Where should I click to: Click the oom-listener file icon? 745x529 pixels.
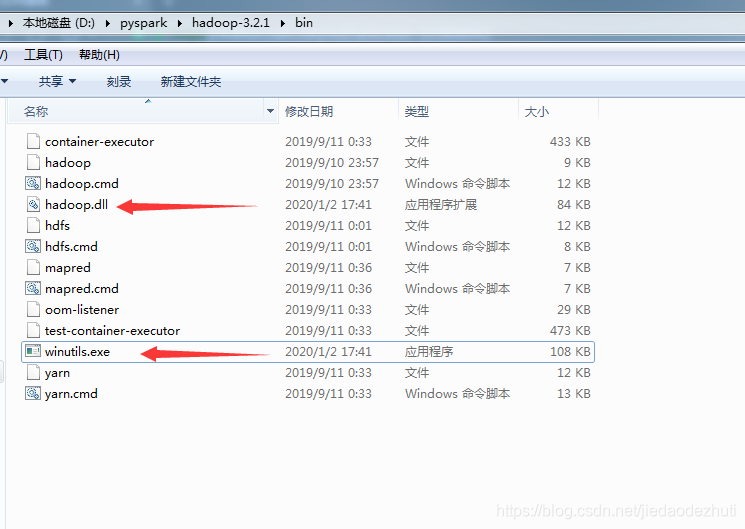[x=33, y=309]
